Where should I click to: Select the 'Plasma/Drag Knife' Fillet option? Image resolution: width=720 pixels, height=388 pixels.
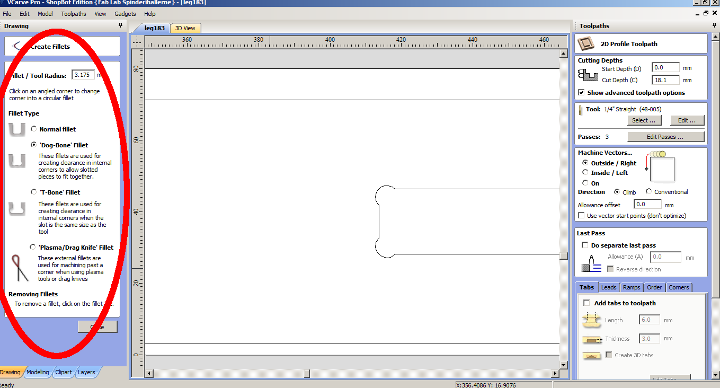coord(33,247)
